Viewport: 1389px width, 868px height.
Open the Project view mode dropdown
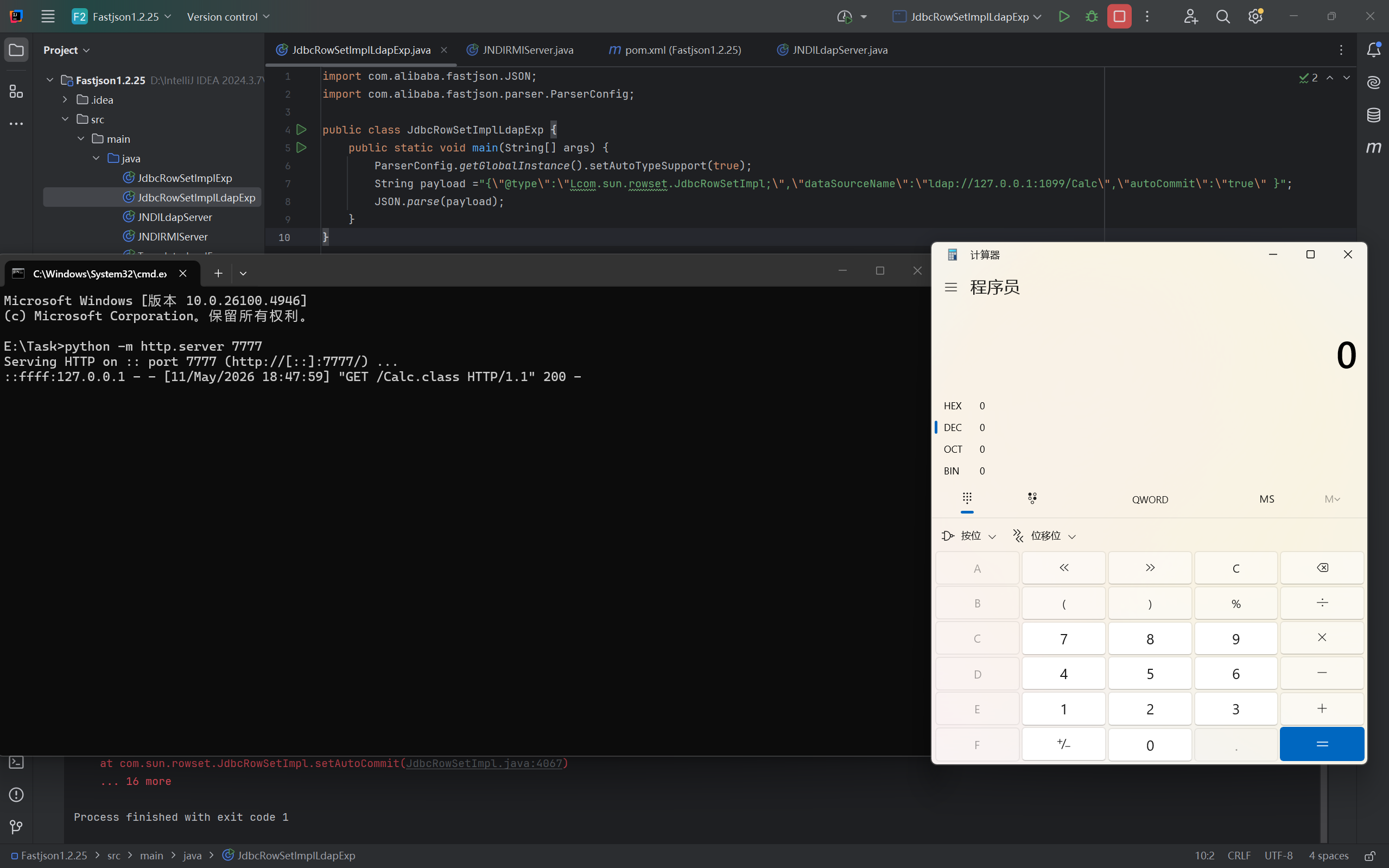point(67,50)
